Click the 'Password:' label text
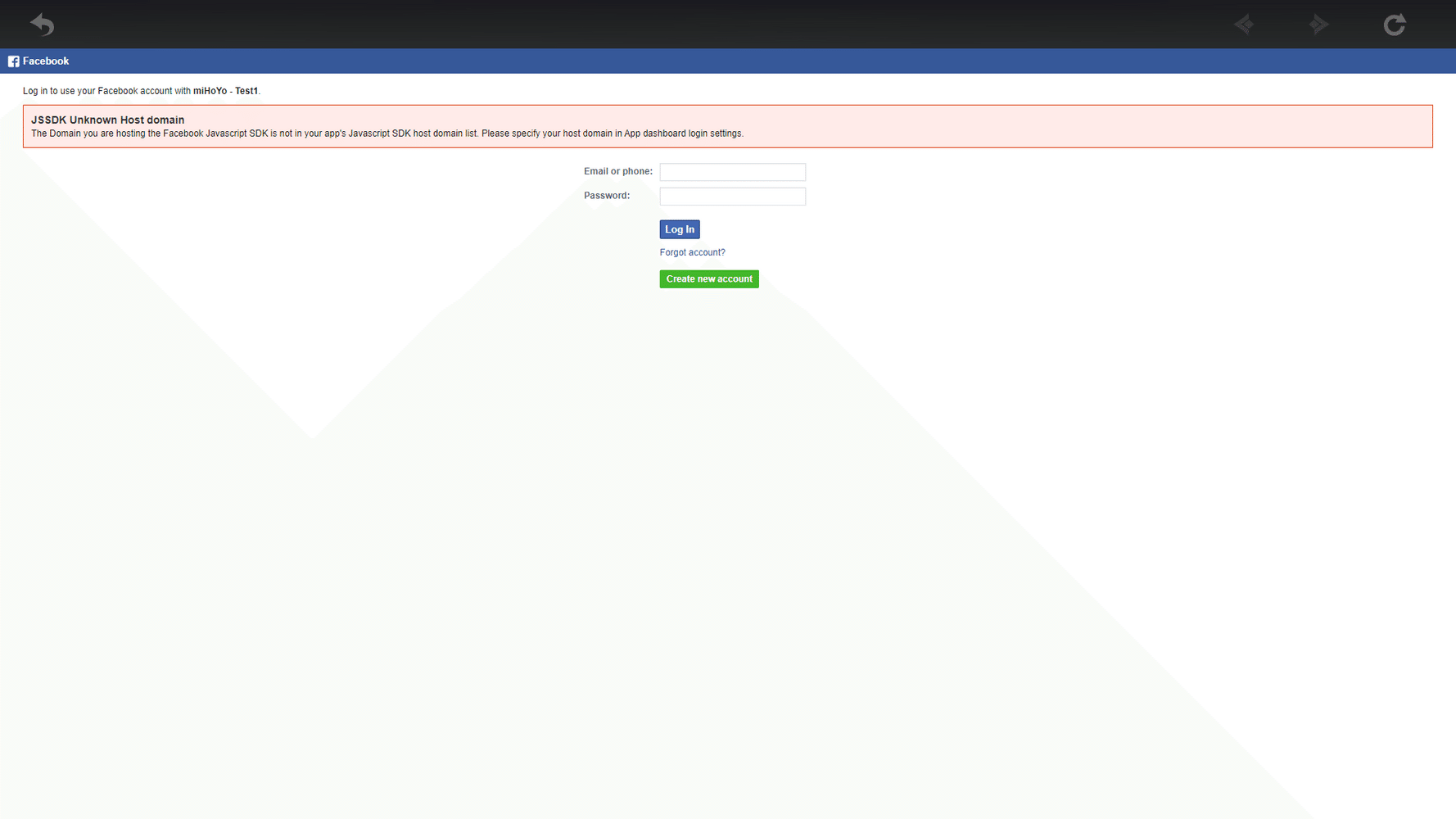This screenshot has width=1456, height=819. point(606,196)
